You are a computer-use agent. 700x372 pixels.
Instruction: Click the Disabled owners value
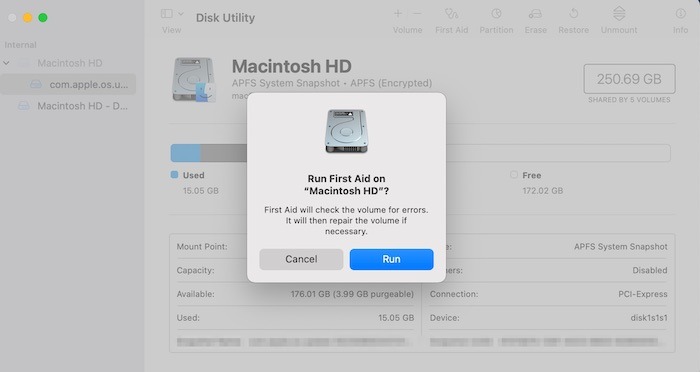650,270
